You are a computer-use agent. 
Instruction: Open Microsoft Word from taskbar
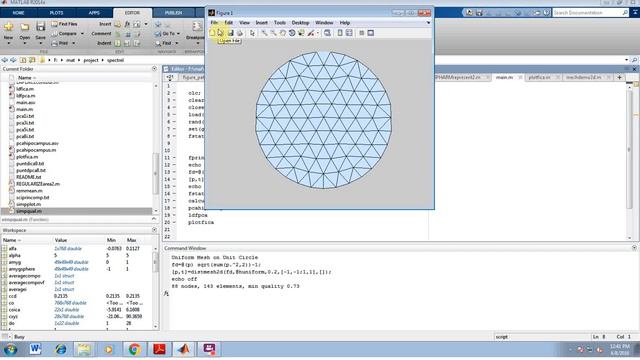tap(36, 349)
